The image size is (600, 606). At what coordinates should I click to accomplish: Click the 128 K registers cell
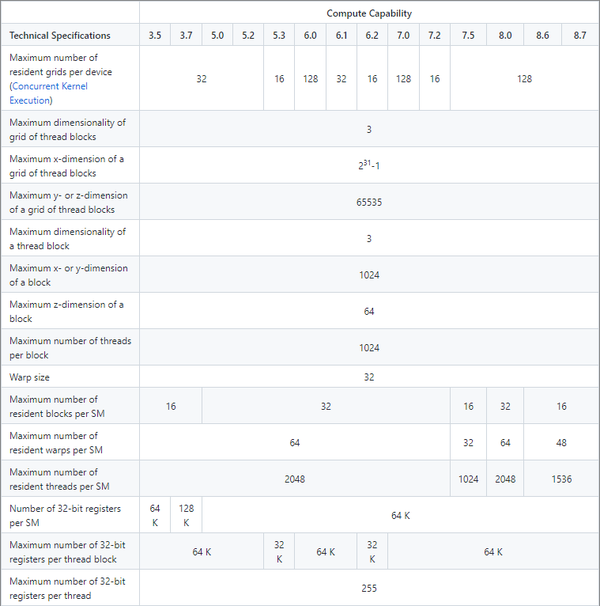tap(186, 515)
